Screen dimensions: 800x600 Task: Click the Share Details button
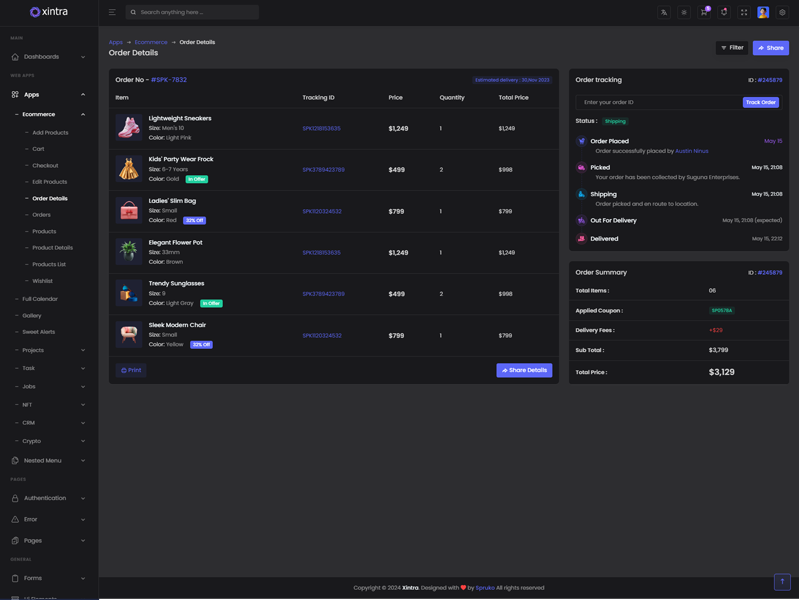524,370
